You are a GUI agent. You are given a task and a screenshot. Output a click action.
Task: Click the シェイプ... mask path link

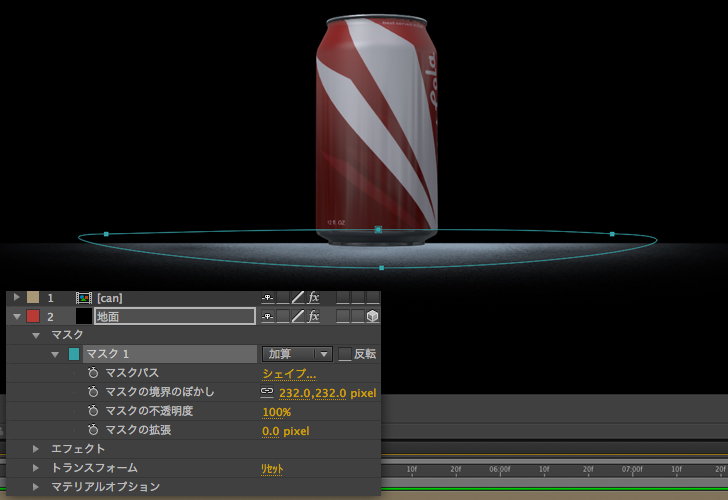[x=289, y=373]
